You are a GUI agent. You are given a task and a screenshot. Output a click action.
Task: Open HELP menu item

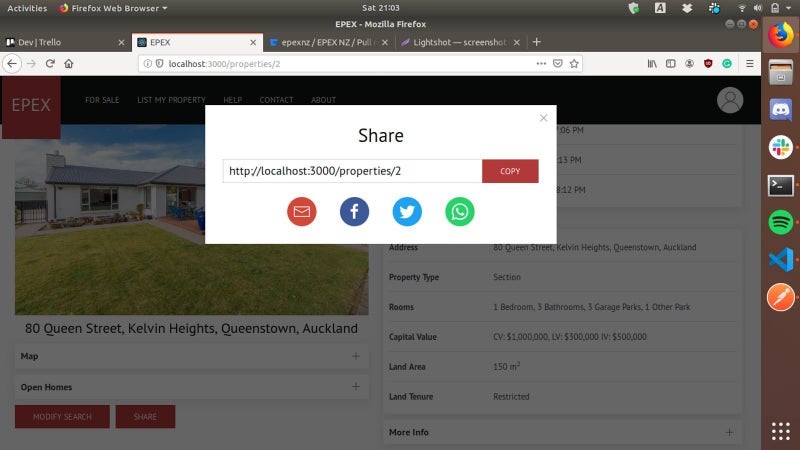pos(232,100)
